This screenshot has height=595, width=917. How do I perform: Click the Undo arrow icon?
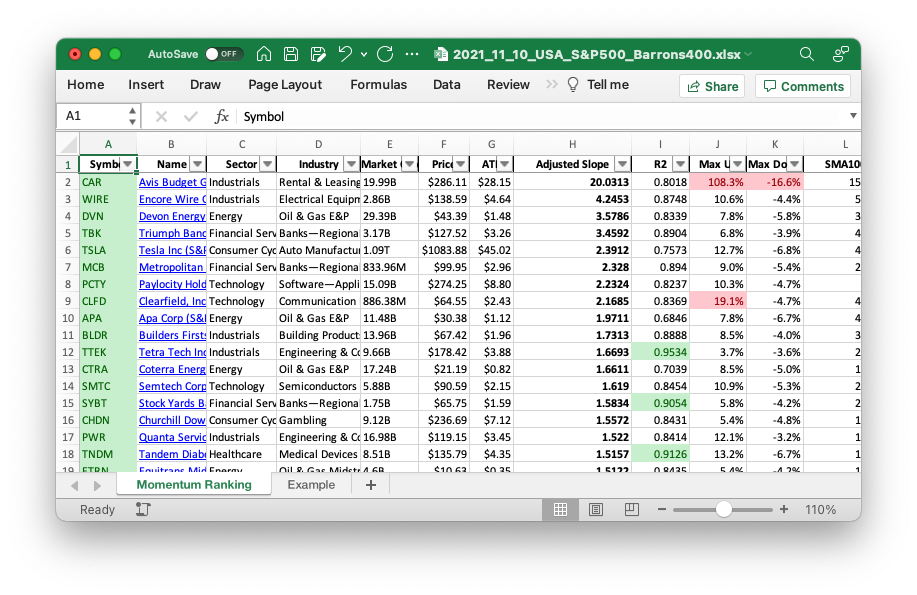(345, 54)
